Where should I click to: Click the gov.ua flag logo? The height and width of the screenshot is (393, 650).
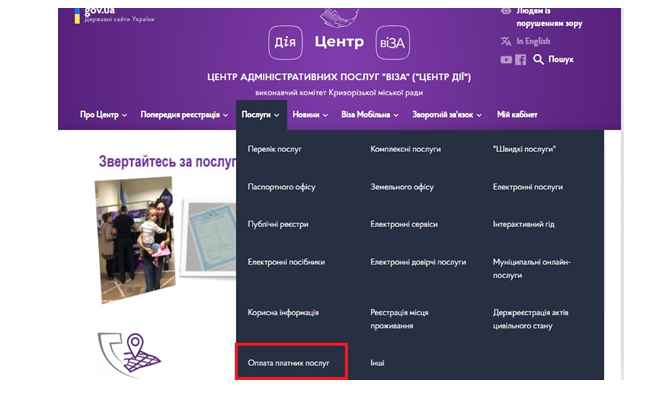point(77,16)
